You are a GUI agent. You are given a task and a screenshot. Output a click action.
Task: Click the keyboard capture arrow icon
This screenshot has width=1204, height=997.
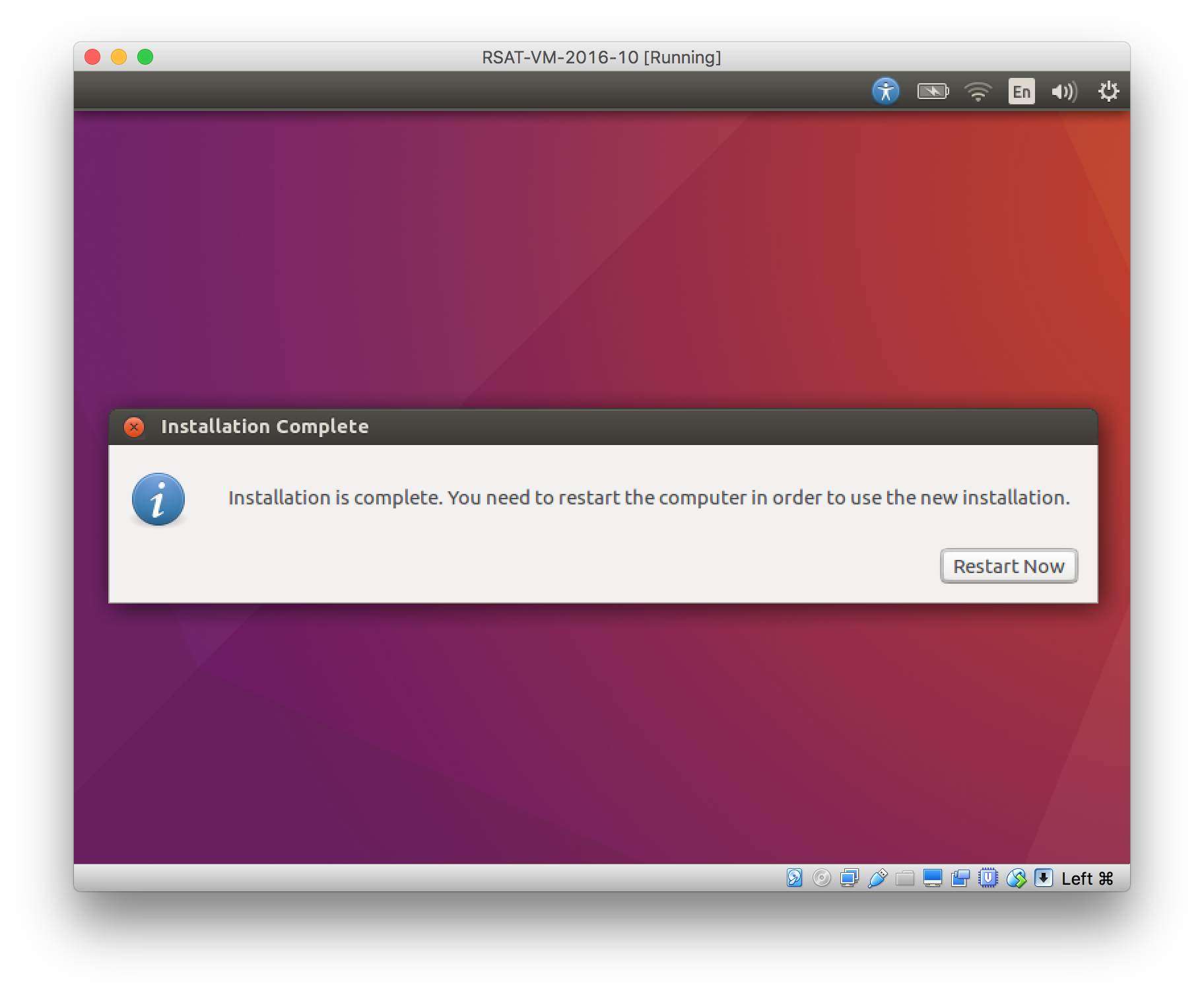coord(1044,877)
